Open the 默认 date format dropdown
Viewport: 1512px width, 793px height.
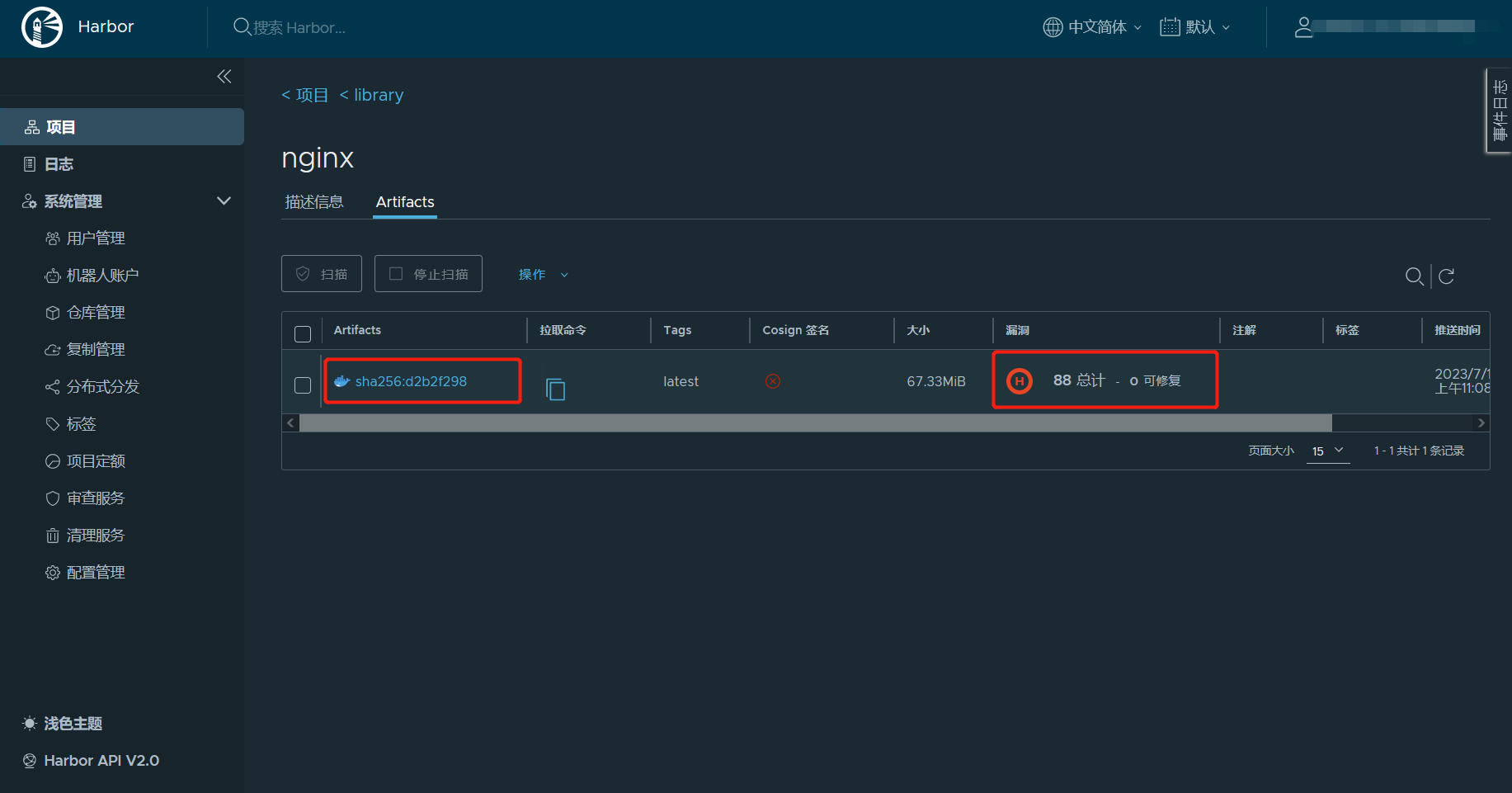point(1195,27)
